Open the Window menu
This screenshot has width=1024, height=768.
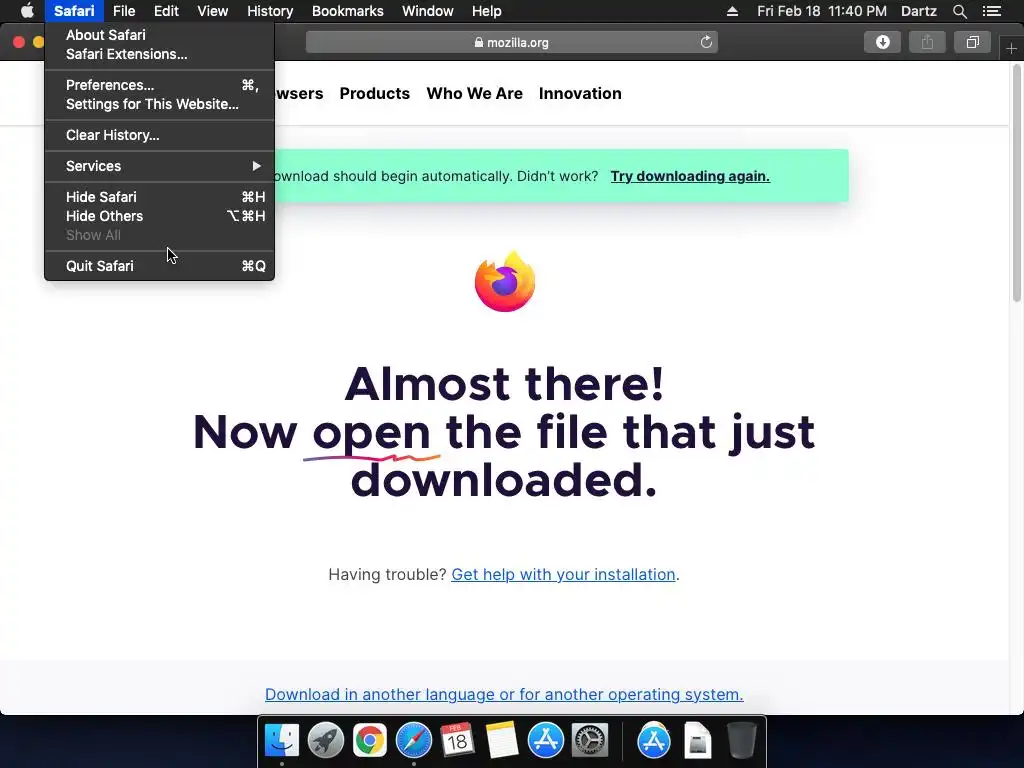click(428, 11)
